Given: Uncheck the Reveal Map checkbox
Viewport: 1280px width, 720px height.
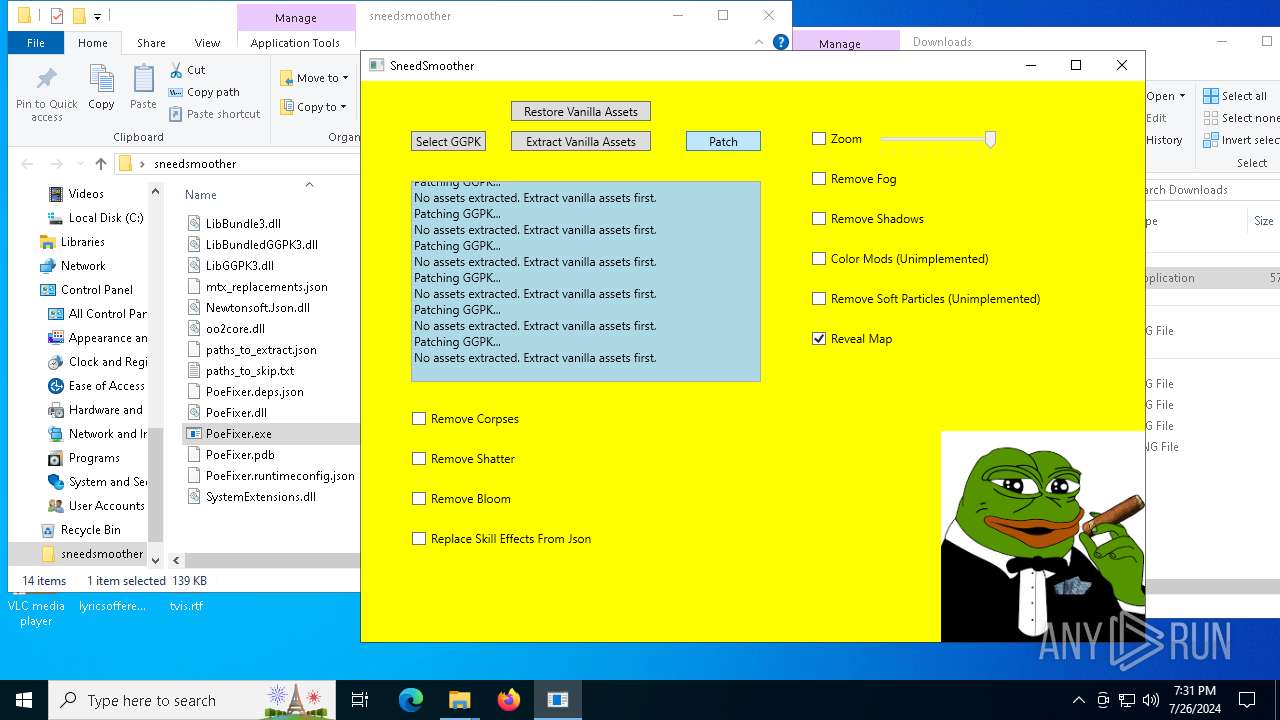Looking at the screenshot, I should point(819,338).
